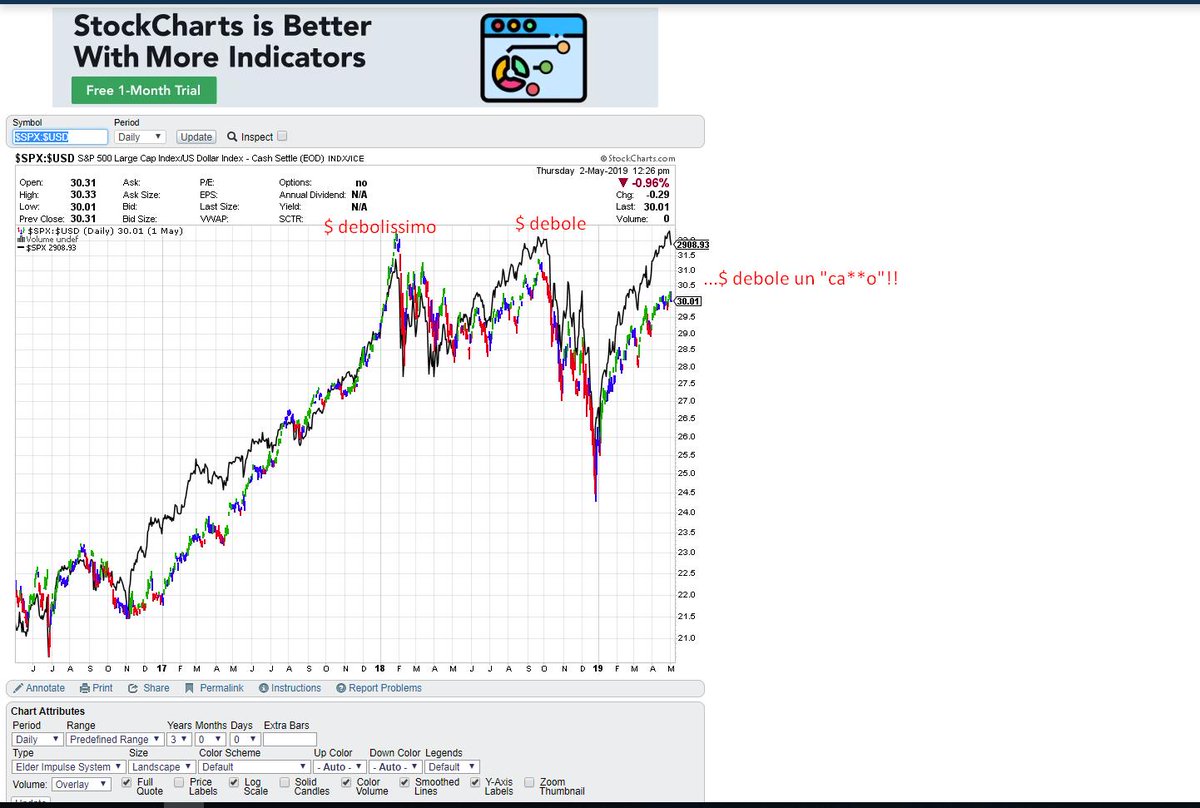Click the Chart Attributes heading
Viewport: 1200px width, 808px height.
(48, 711)
